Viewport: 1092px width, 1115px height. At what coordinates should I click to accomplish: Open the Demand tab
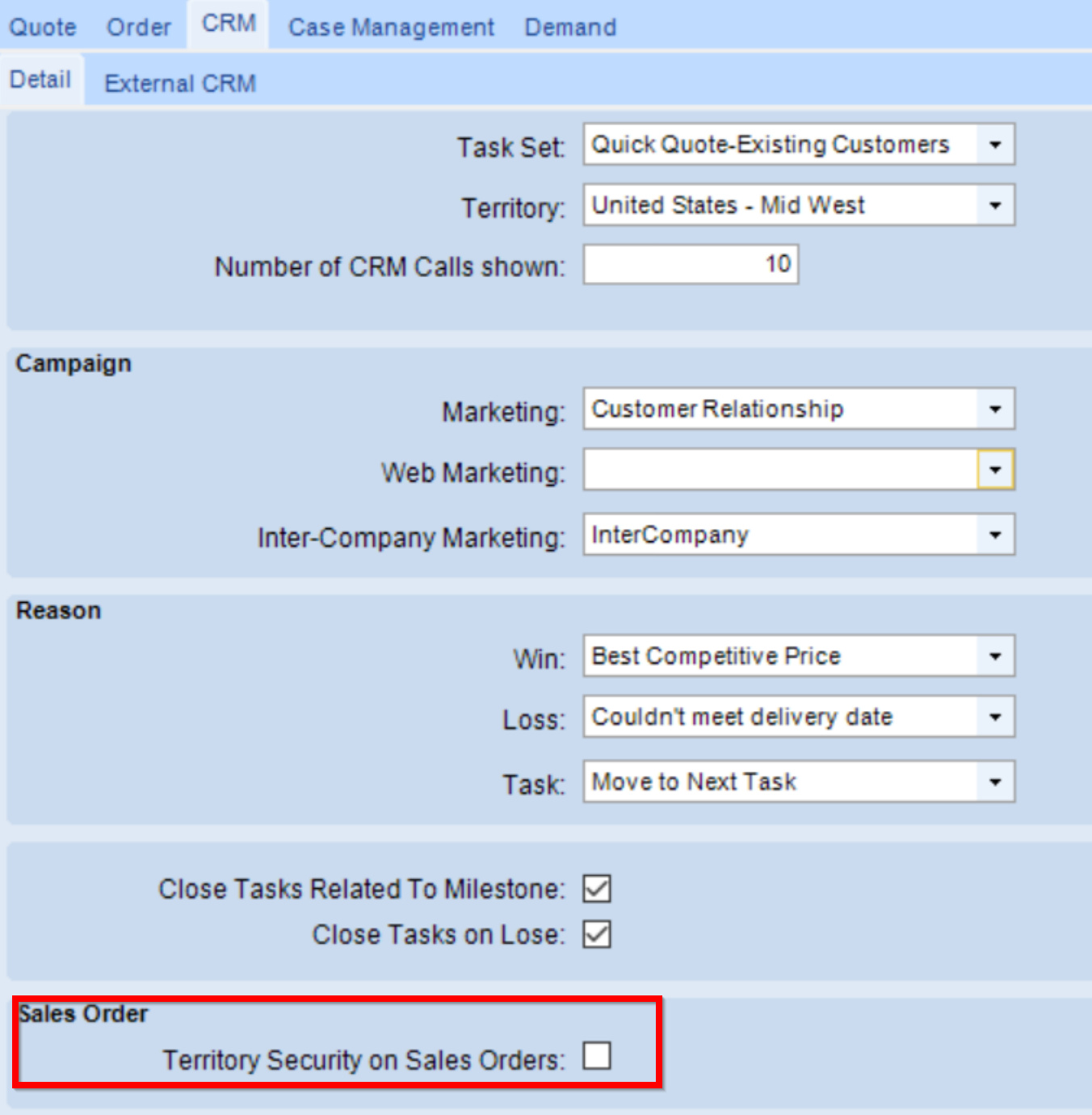(570, 27)
